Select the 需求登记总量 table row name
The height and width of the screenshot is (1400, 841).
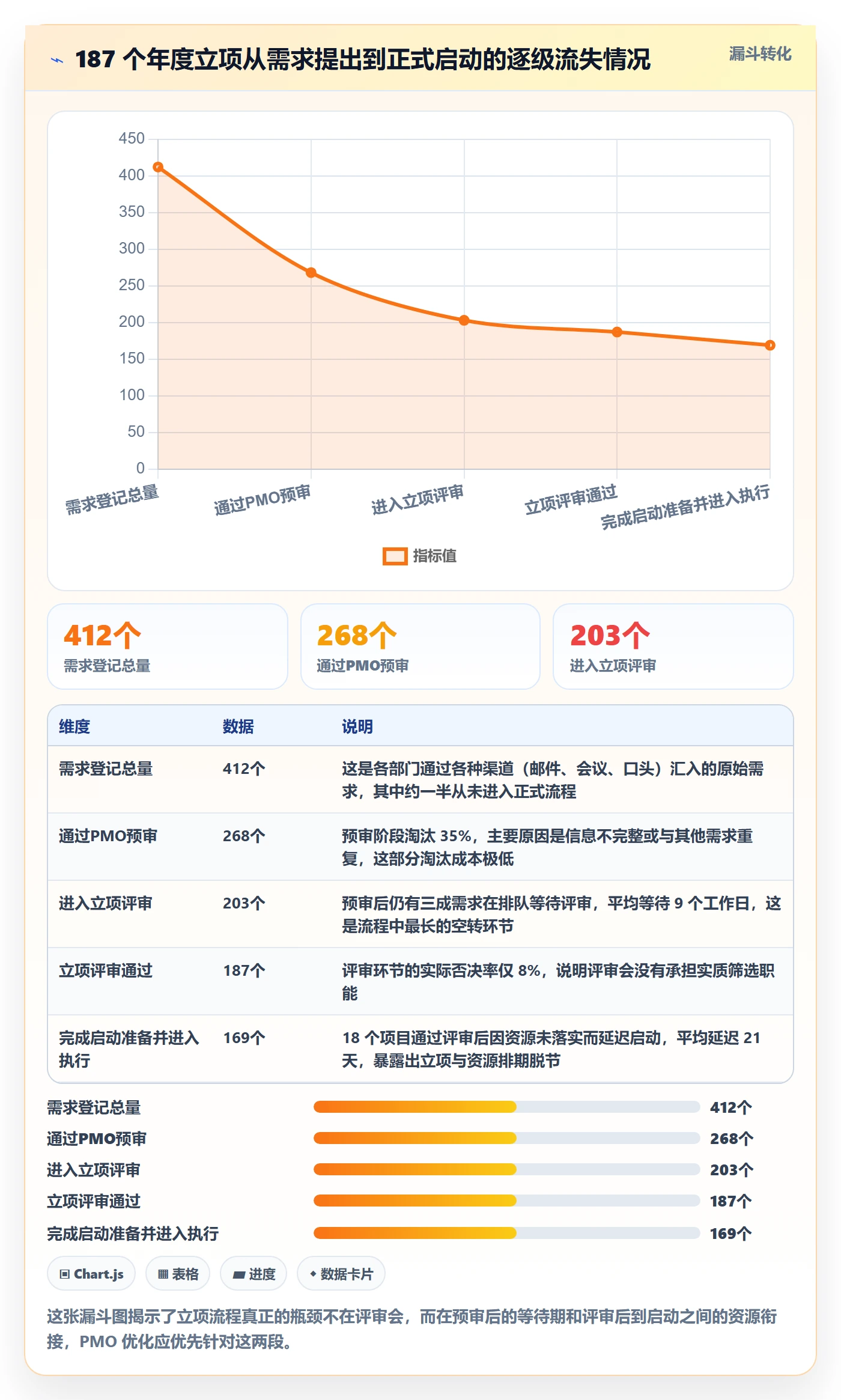click(x=106, y=768)
